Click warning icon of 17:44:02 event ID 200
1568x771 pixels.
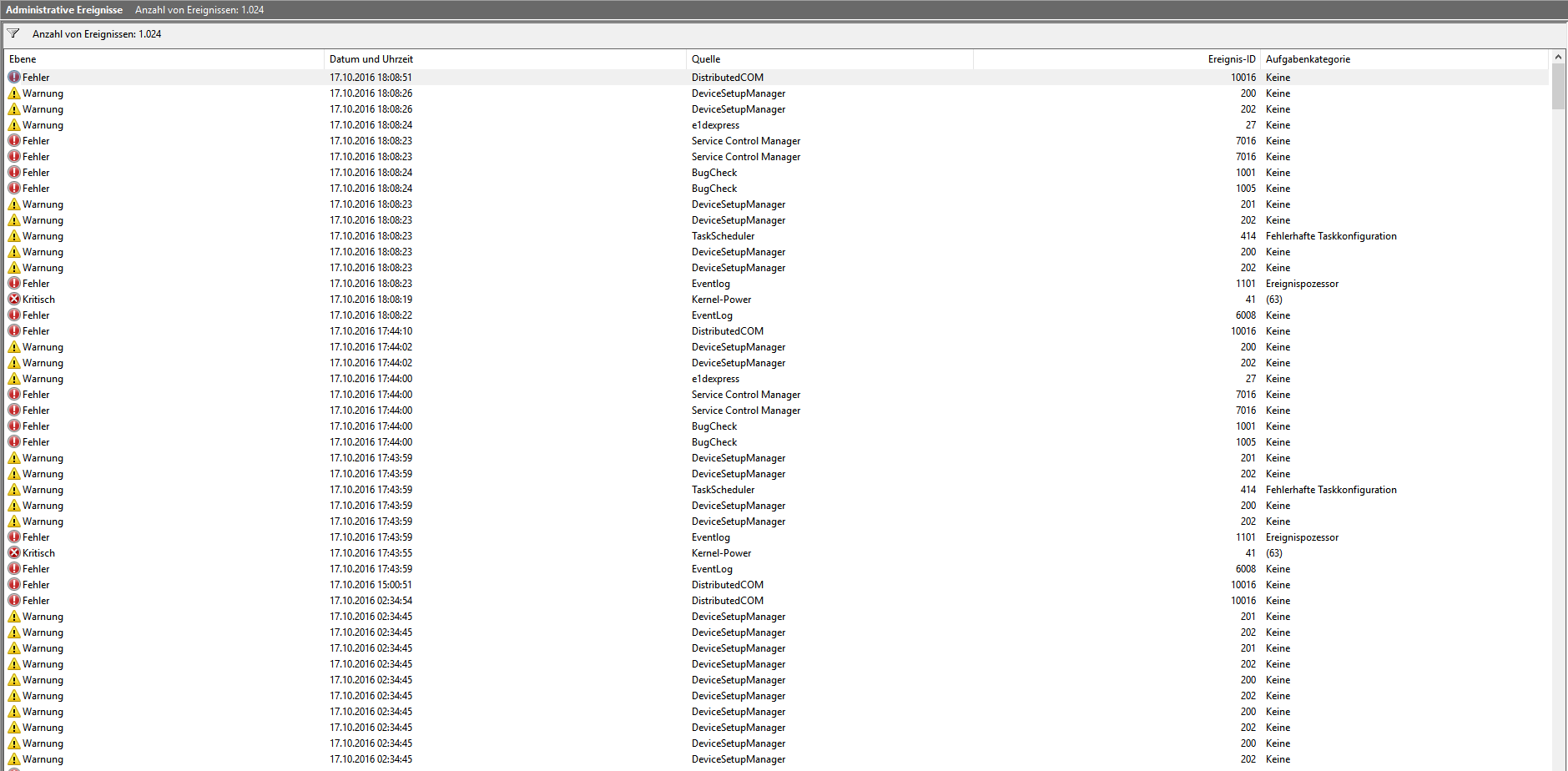(14, 346)
